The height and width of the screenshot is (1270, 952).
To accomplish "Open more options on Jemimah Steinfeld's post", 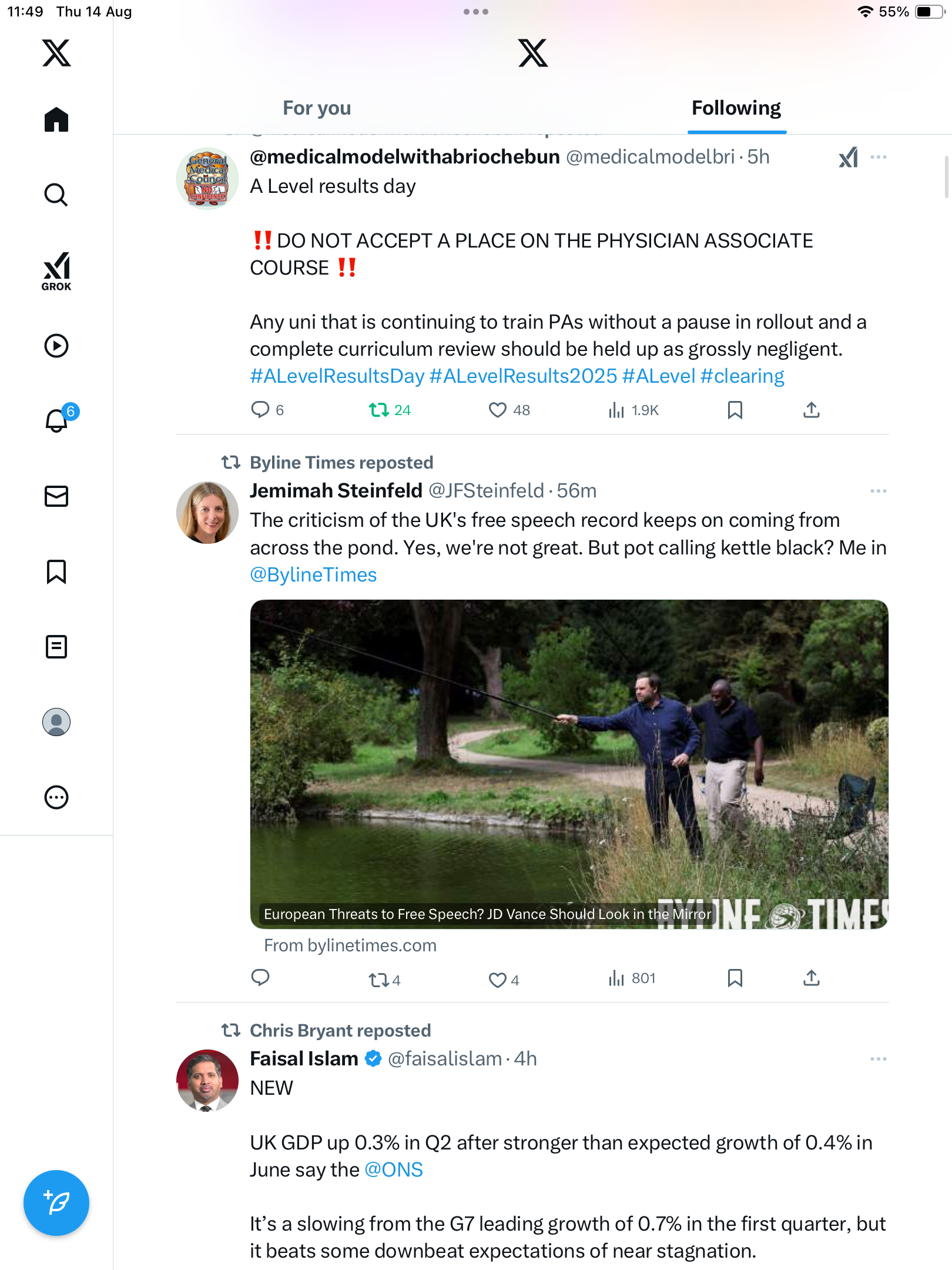I will click(878, 491).
